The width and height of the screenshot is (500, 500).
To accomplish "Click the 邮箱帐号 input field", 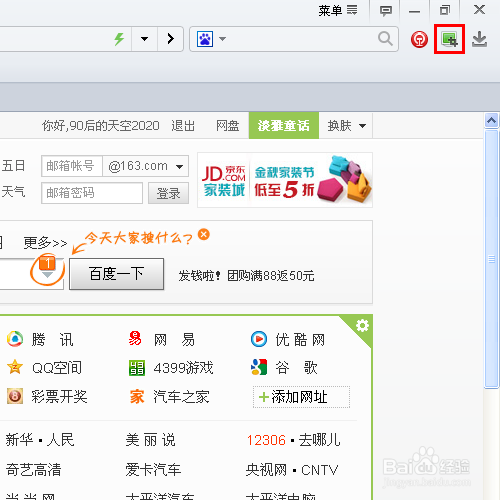I will pos(72,166).
